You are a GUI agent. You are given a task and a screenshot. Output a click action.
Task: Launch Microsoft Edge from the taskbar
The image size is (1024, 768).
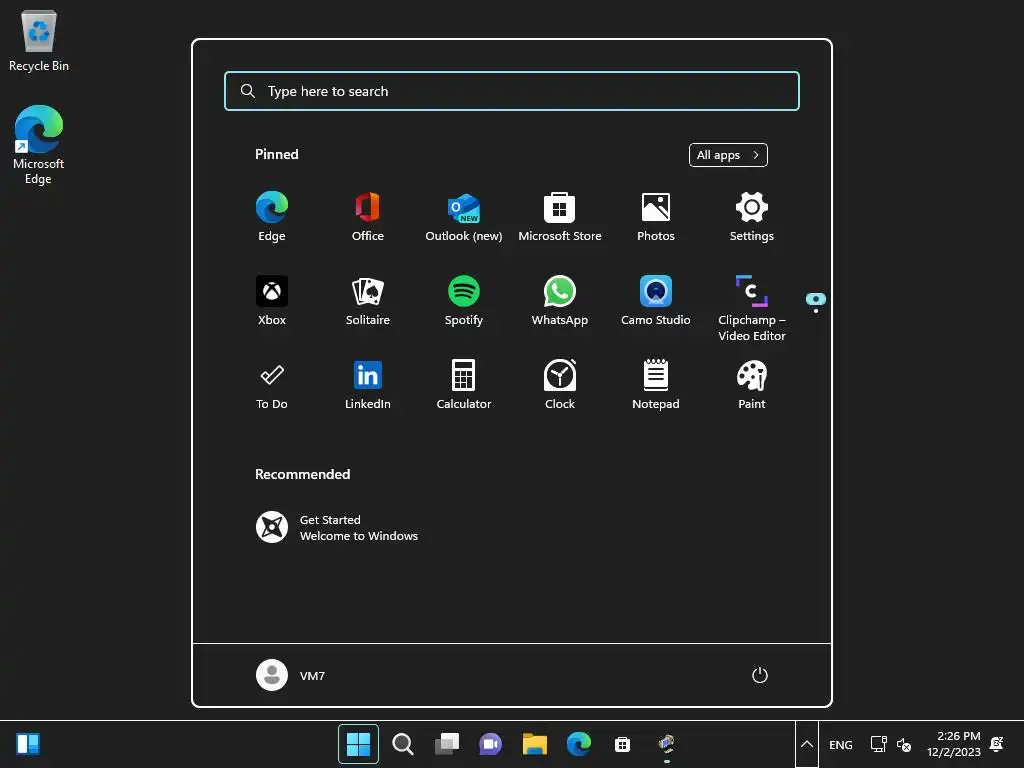(579, 744)
